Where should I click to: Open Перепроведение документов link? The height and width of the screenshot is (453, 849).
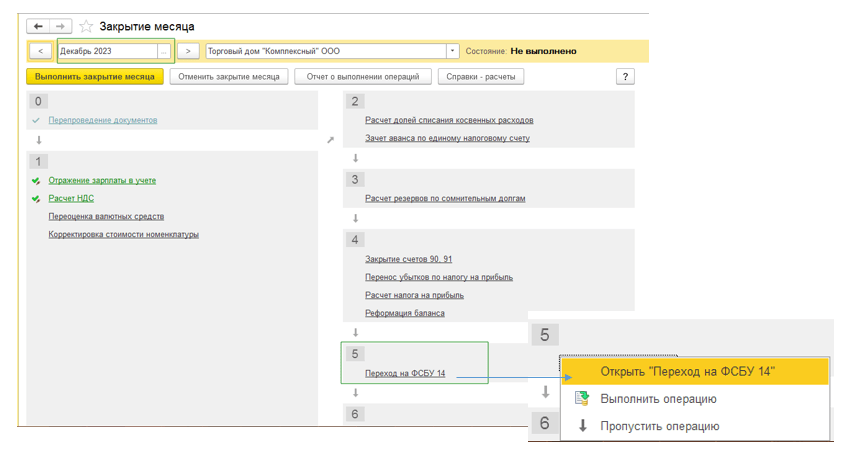(103, 120)
